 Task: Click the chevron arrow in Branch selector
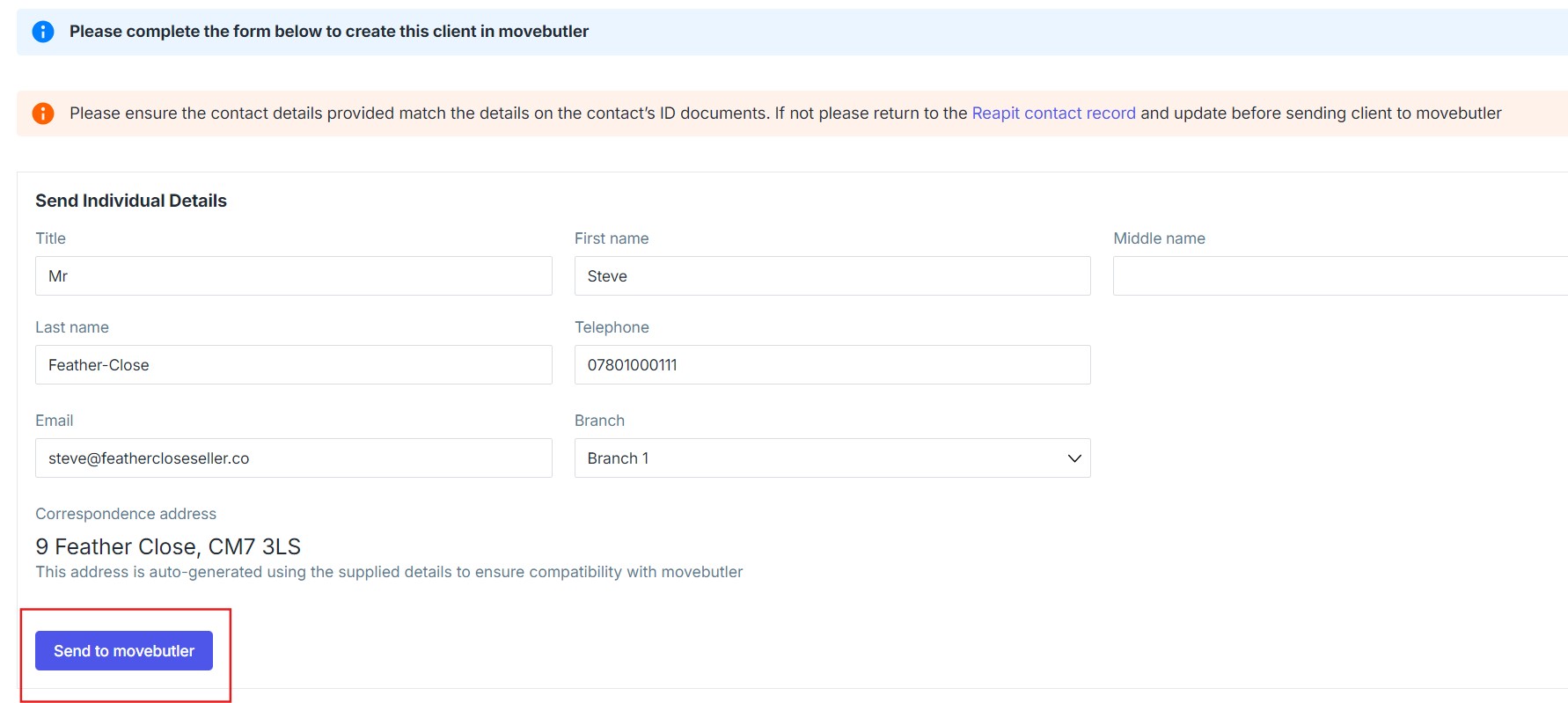(x=1073, y=458)
